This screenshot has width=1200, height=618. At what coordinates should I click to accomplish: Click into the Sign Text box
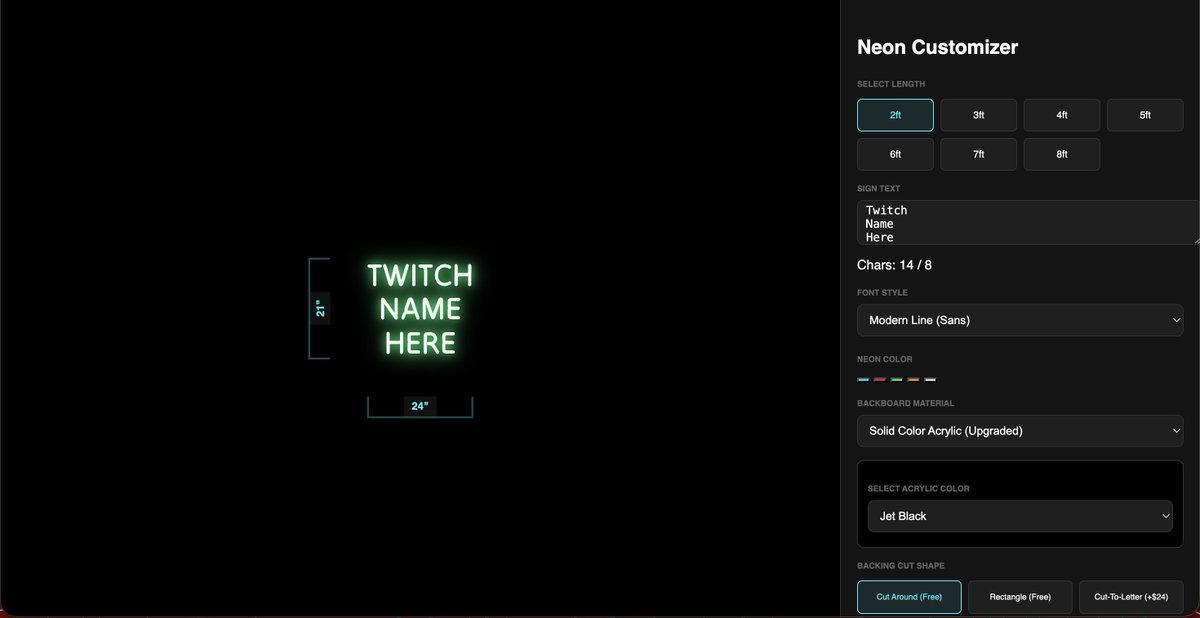coord(1028,222)
